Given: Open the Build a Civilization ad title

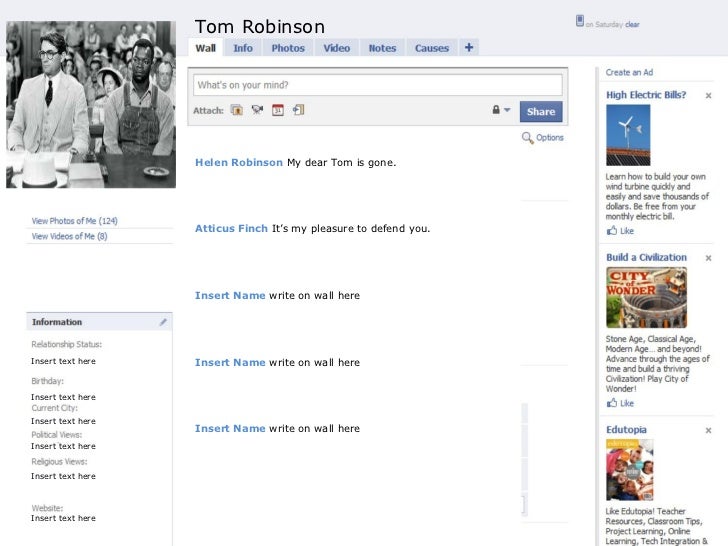Looking at the screenshot, I should click(646, 257).
